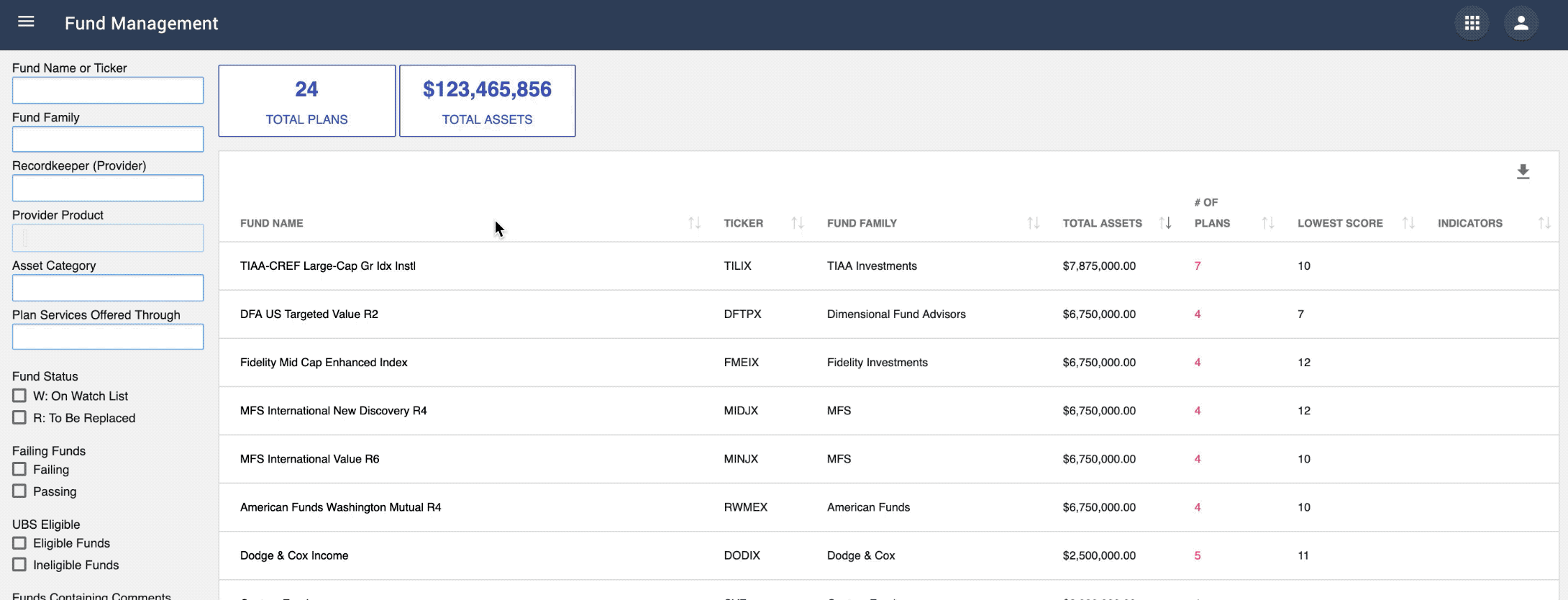Image resolution: width=1568 pixels, height=600 pixels.
Task: Open the user account profile icon
Action: 1521,24
